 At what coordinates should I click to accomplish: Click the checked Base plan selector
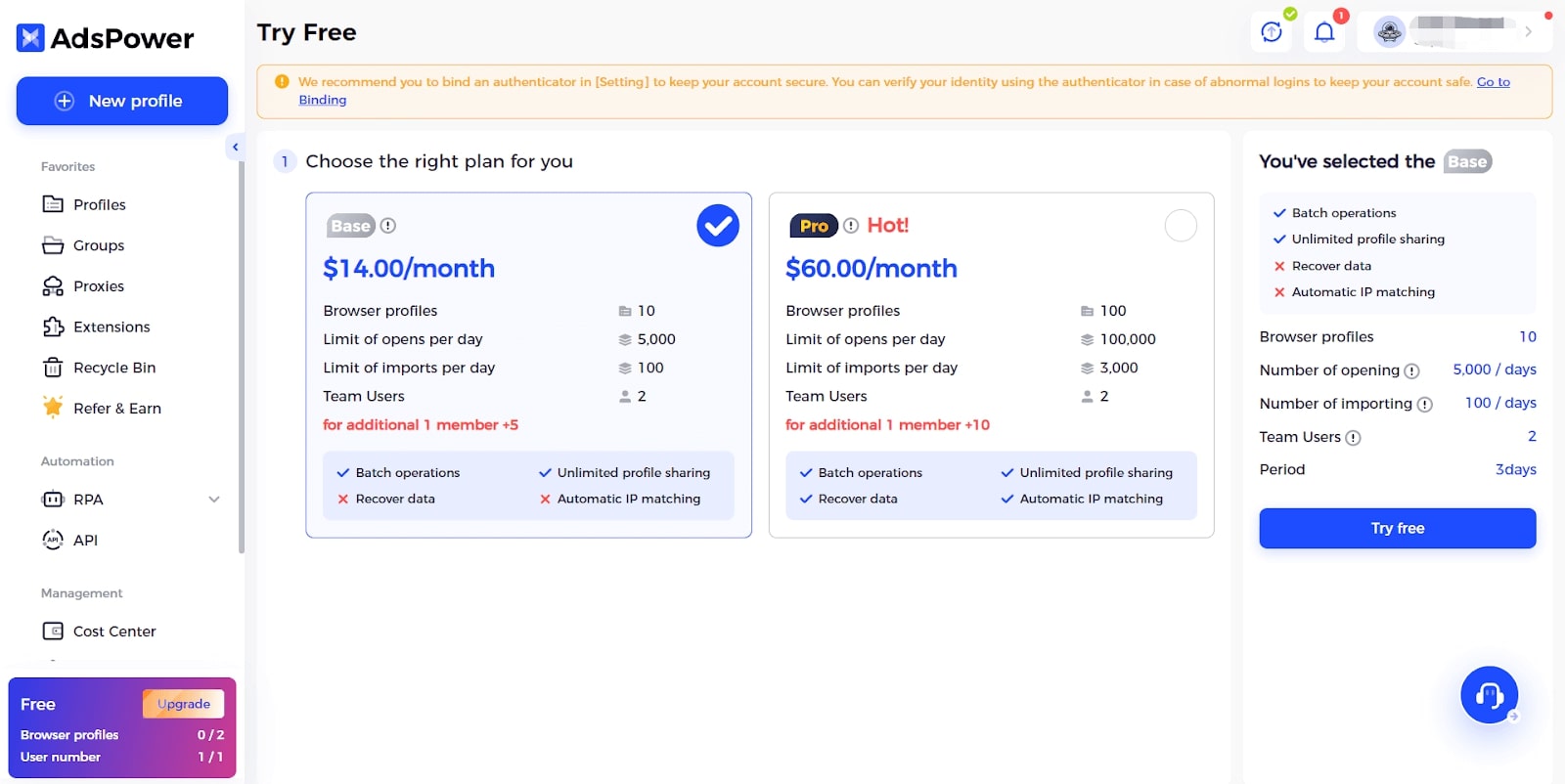(718, 226)
